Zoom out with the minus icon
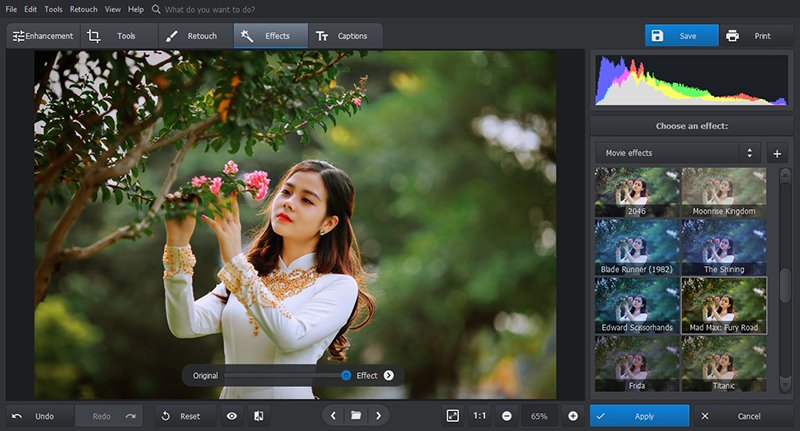Image resolution: width=800 pixels, height=431 pixels. coord(507,415)
